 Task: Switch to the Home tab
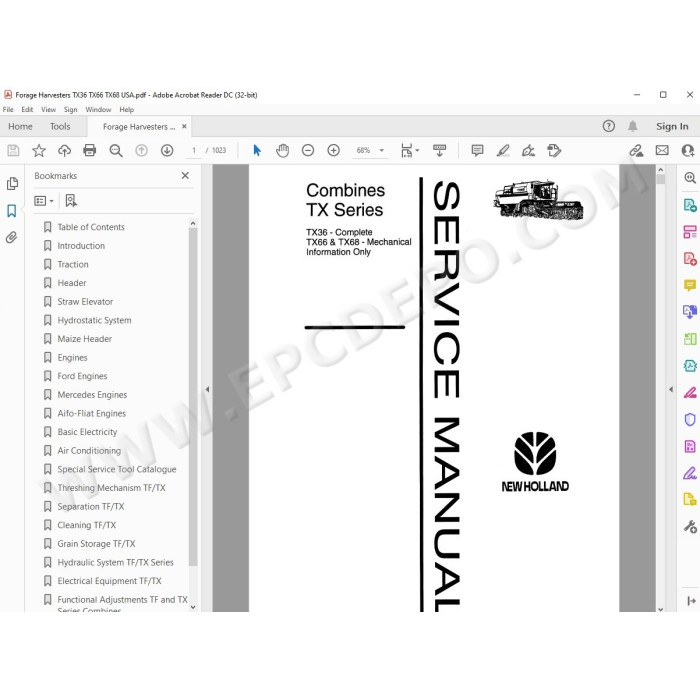click(x=20, y=126)
